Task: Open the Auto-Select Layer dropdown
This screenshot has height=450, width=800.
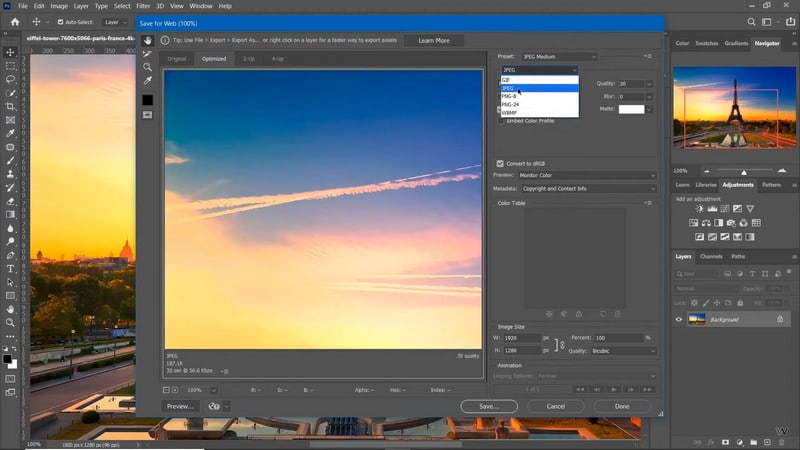Action: (x=115, y=22)
